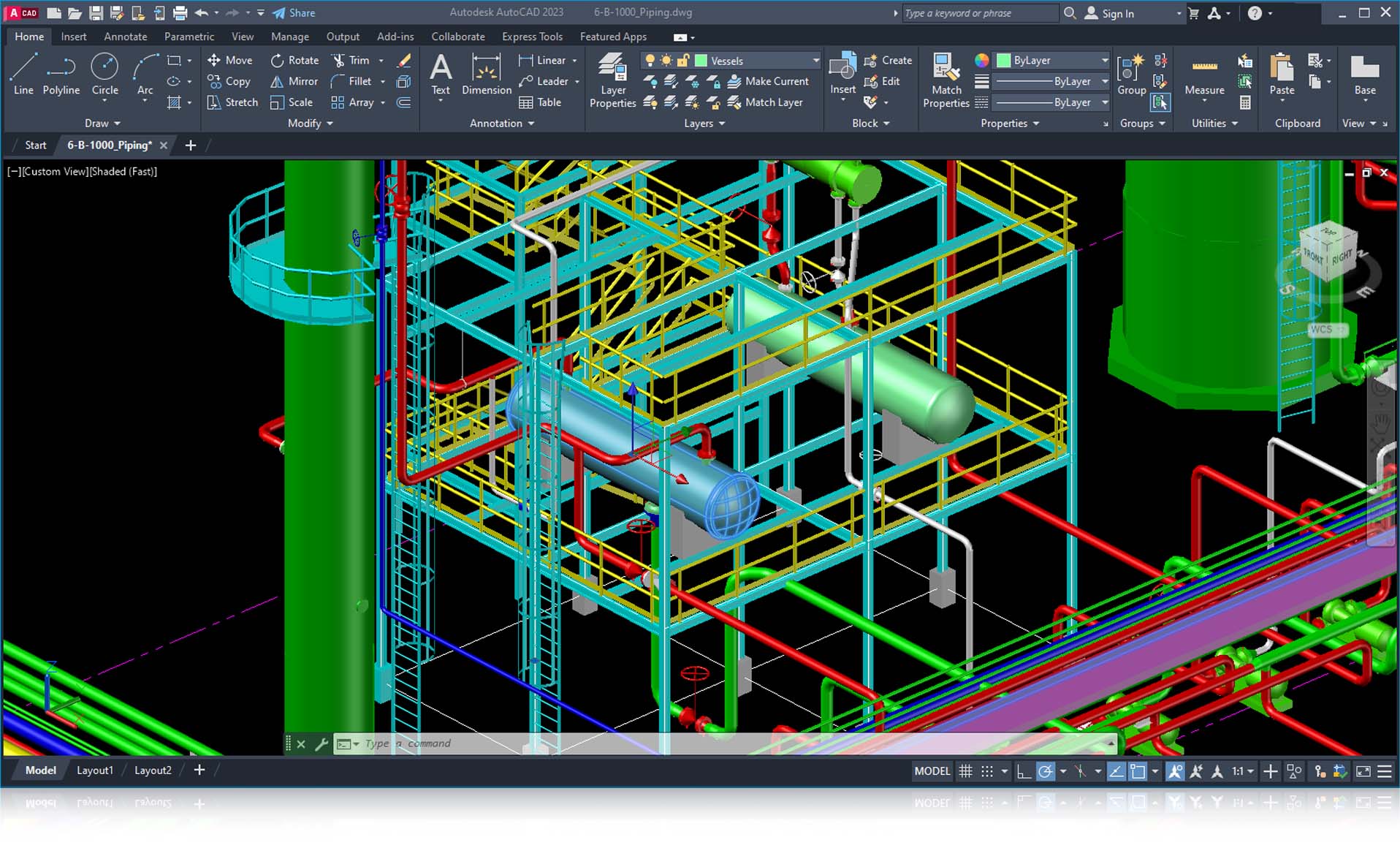Switch to the Layout1 tab
Viewport: 1400px width, 848px height.
tap(94, 770)
